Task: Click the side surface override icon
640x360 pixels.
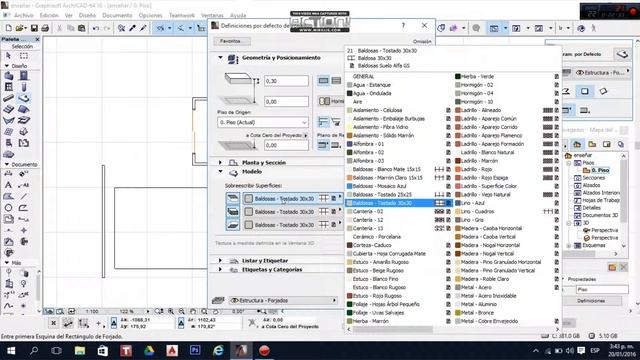Action: point(233,211)
